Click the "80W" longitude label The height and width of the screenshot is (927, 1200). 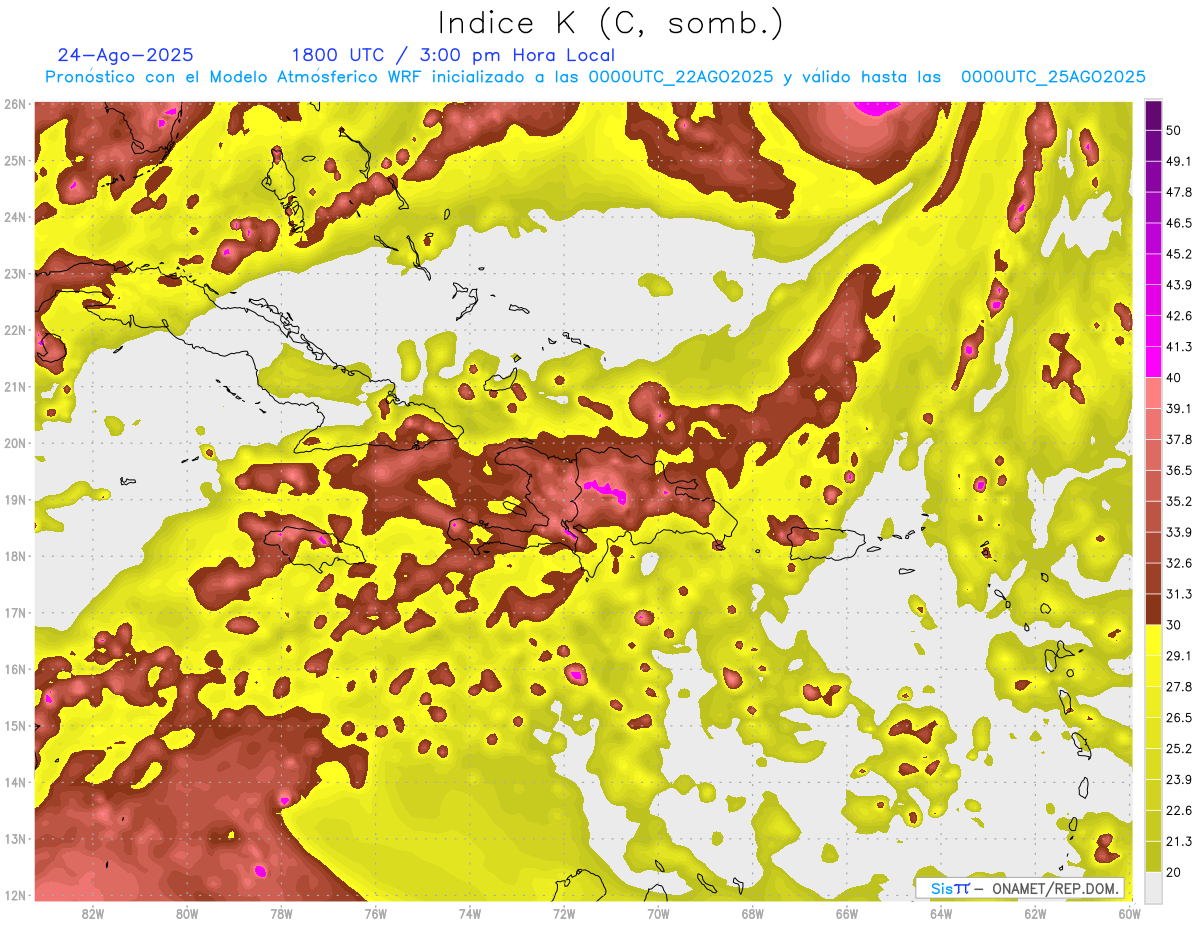click(x=187, y=913)
